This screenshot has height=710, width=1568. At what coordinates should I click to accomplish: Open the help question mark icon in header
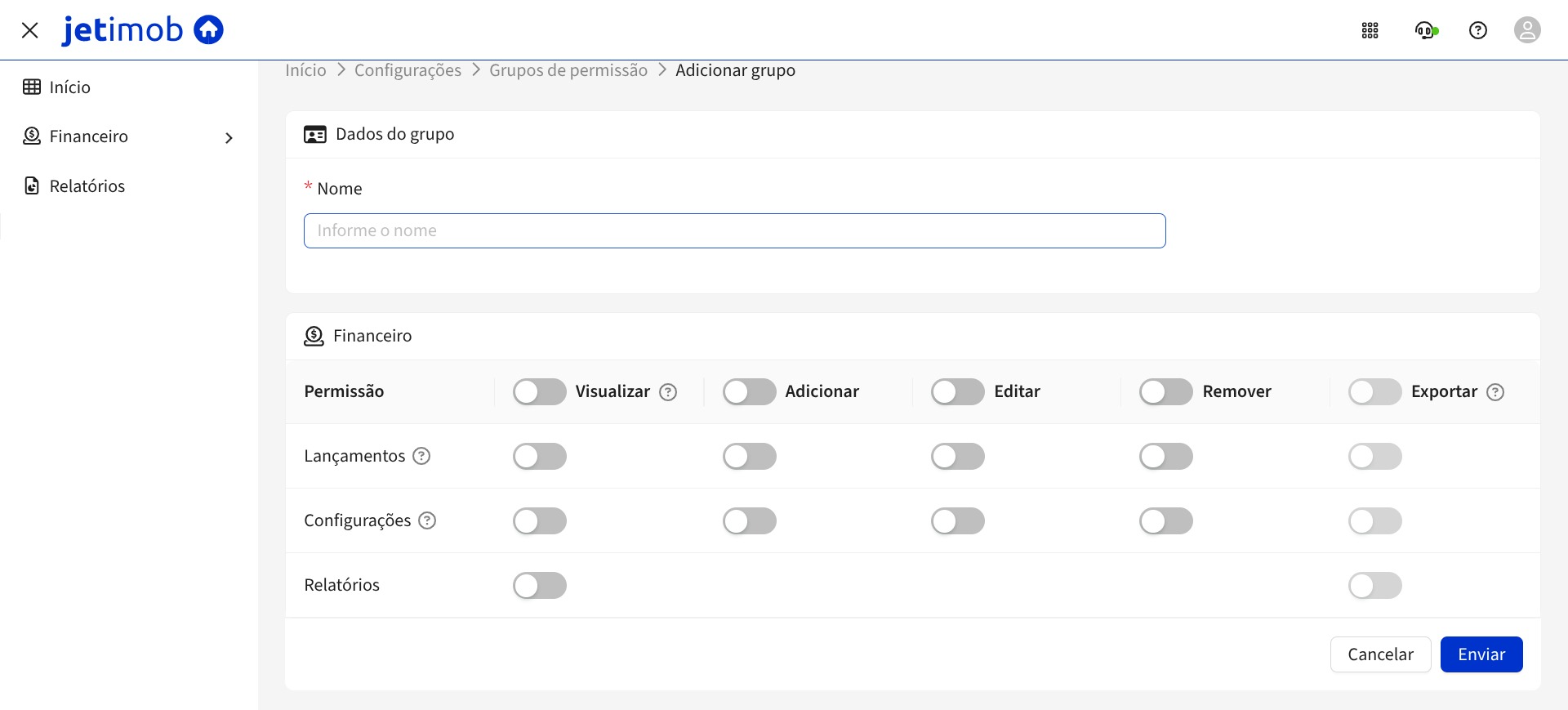click(1477, 30)
